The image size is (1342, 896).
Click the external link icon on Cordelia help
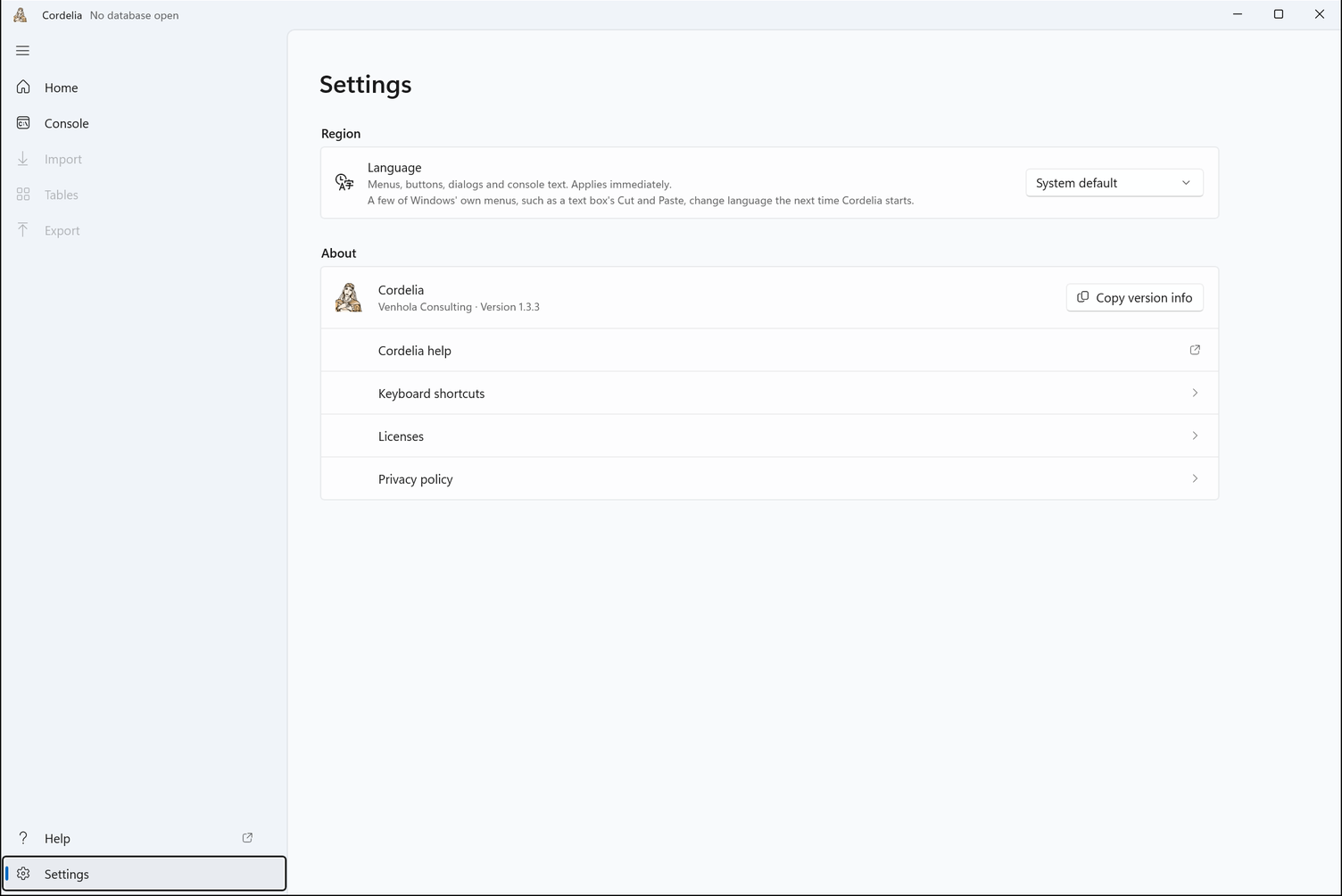[1195, 350]
